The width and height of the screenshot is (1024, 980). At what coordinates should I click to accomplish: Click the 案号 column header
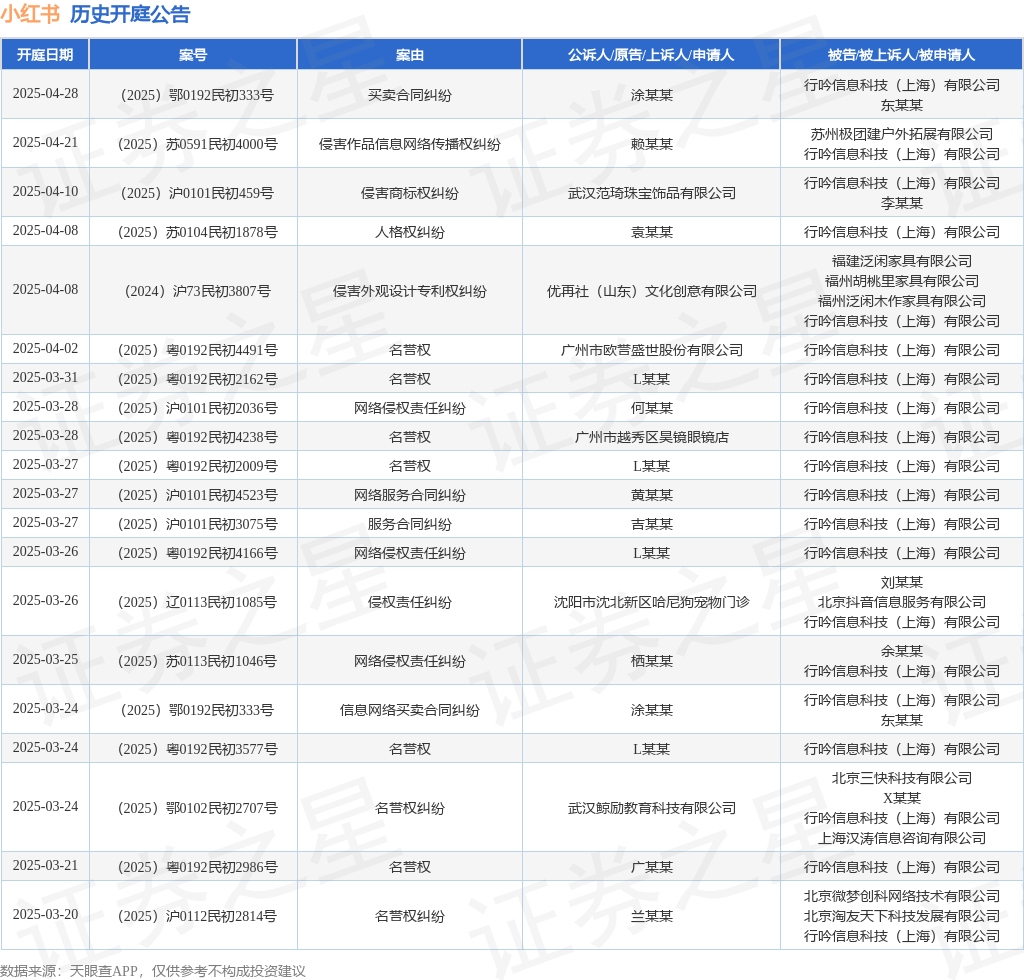click(x=193, y=55)
